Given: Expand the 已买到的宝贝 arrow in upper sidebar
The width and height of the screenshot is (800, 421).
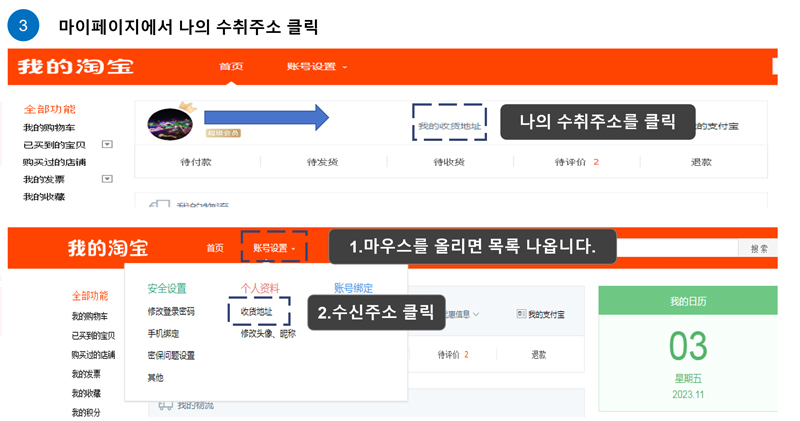Looking at the screenshot, I should 107,145.
